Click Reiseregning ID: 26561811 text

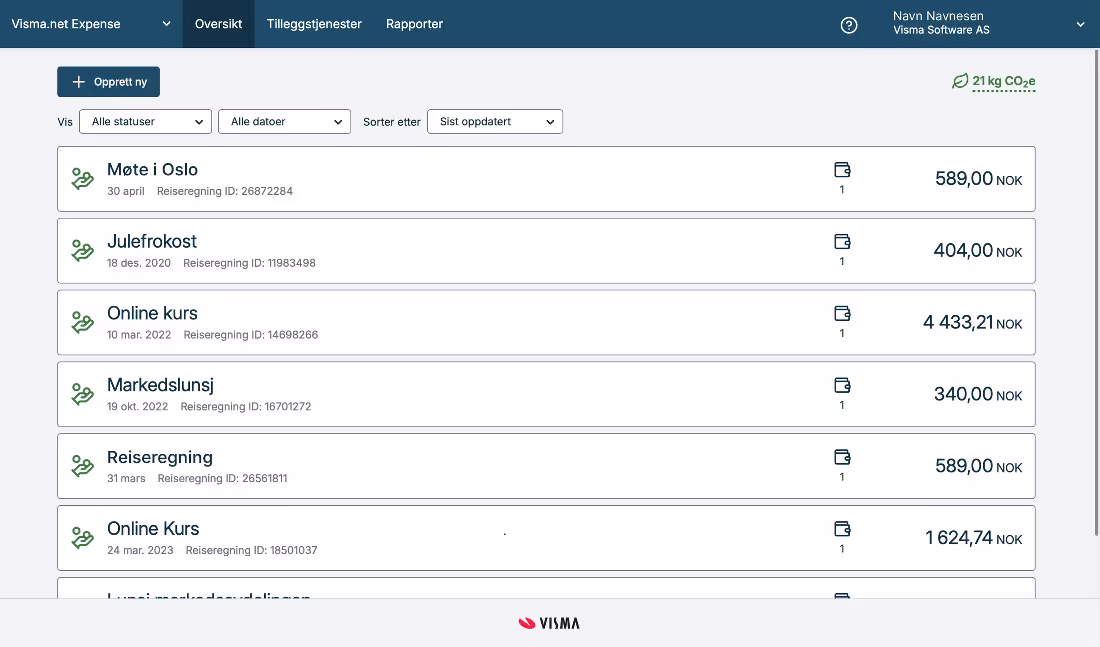(222, 479)
